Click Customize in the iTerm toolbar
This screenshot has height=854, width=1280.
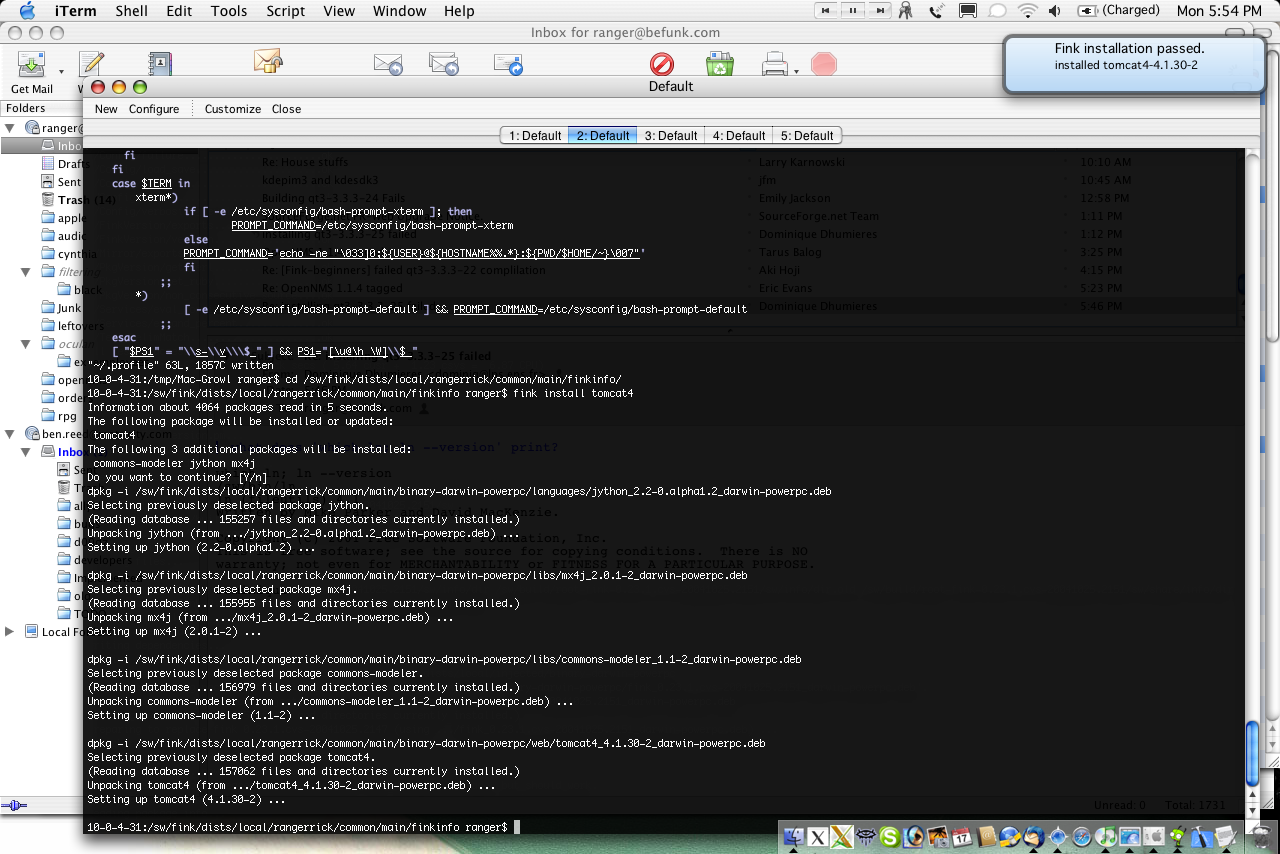233,109
